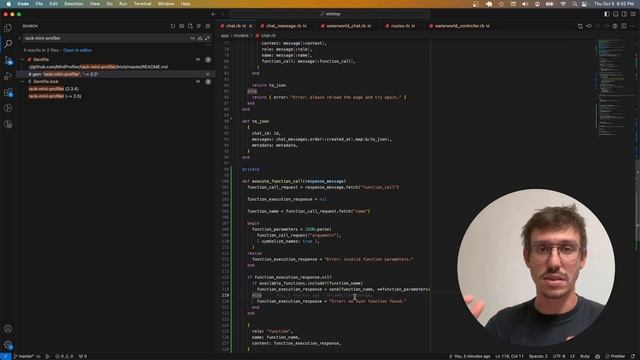View search results as tree
Screen dimensions: 640x360
tap(199, 26)
